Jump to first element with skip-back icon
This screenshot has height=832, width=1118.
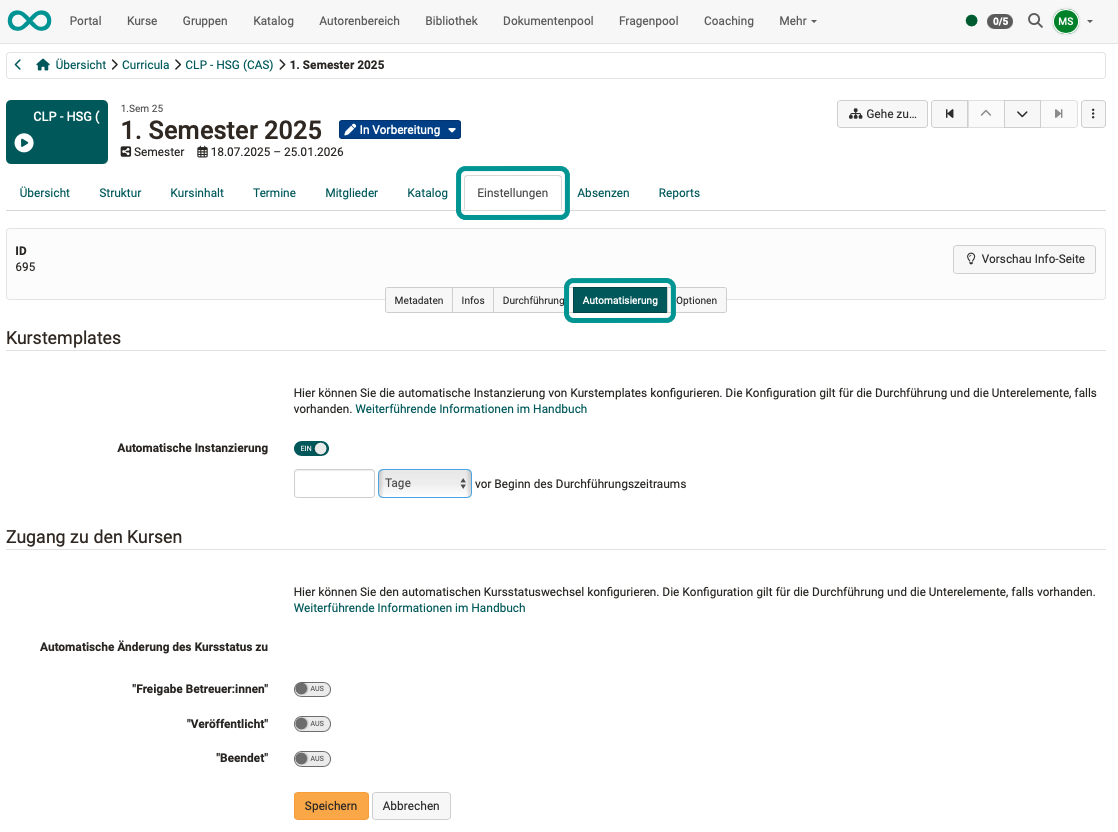(949, 114)
